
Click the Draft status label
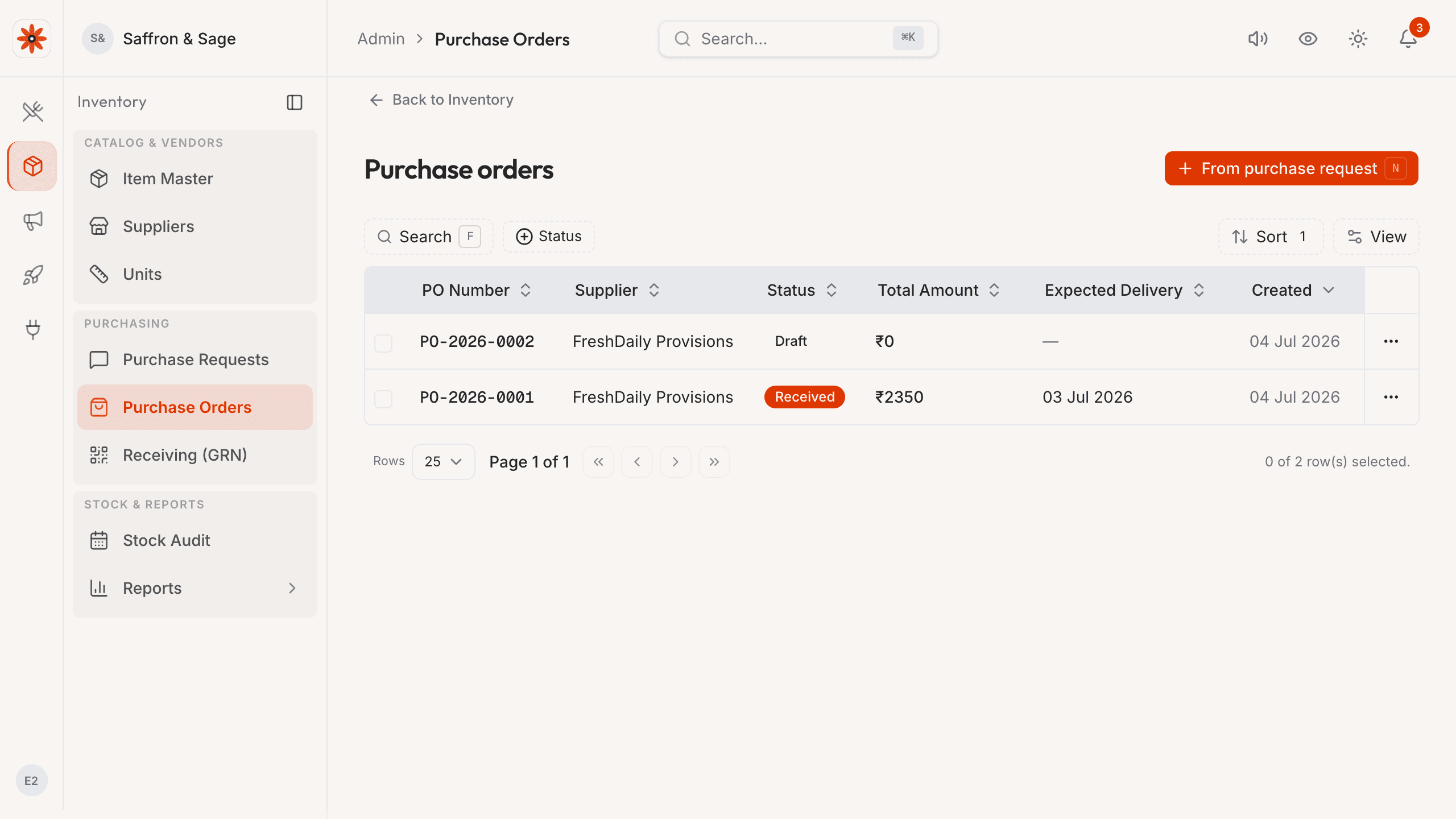pos(791,341)
